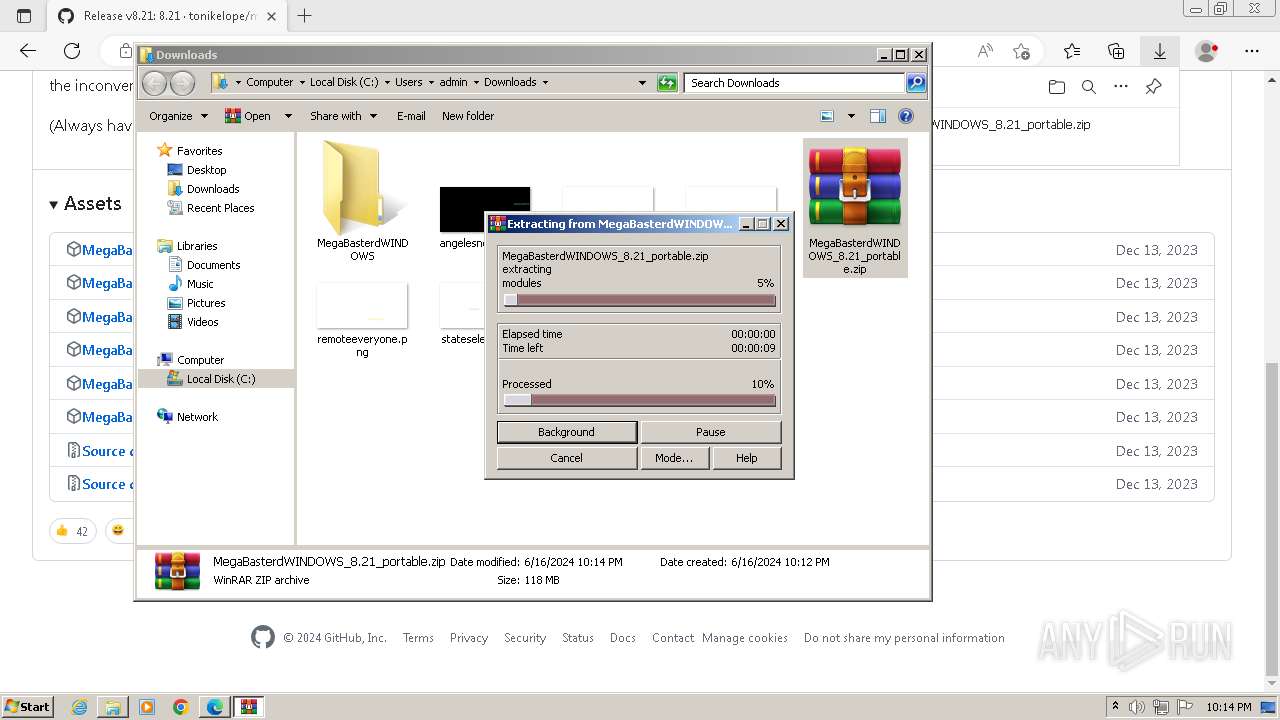Viewport: 1280px width, 720px height.
Task: Pause the WinRAR extraction
Action: click(710, 432)
